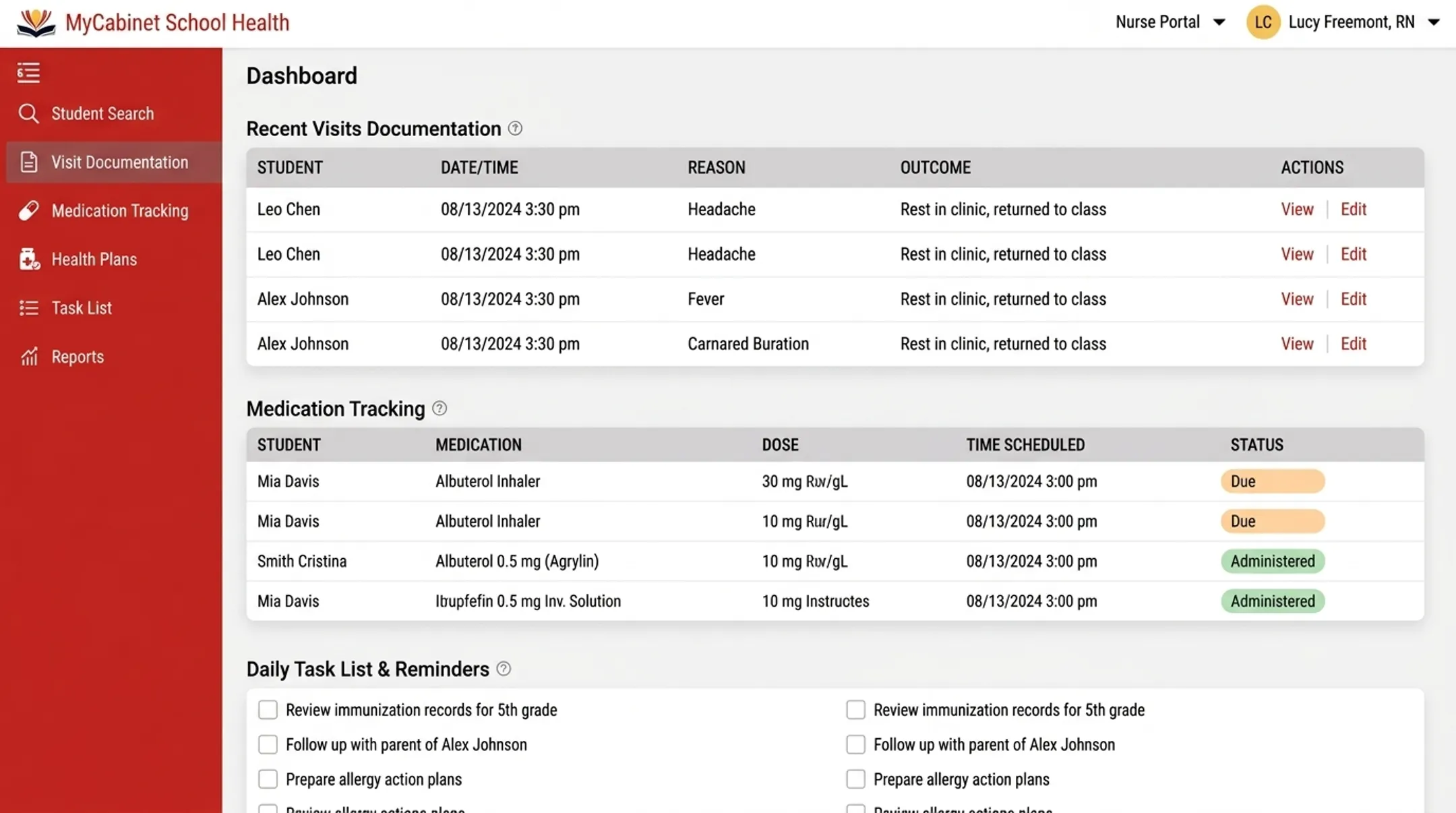1456x813 pixels.
Task: Click the Reports chart icon
Action: 29,357
